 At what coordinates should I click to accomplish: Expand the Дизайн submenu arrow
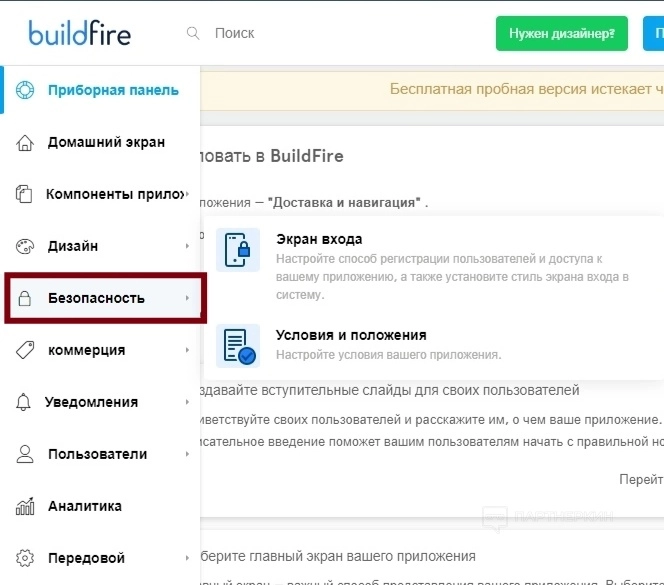187,246
